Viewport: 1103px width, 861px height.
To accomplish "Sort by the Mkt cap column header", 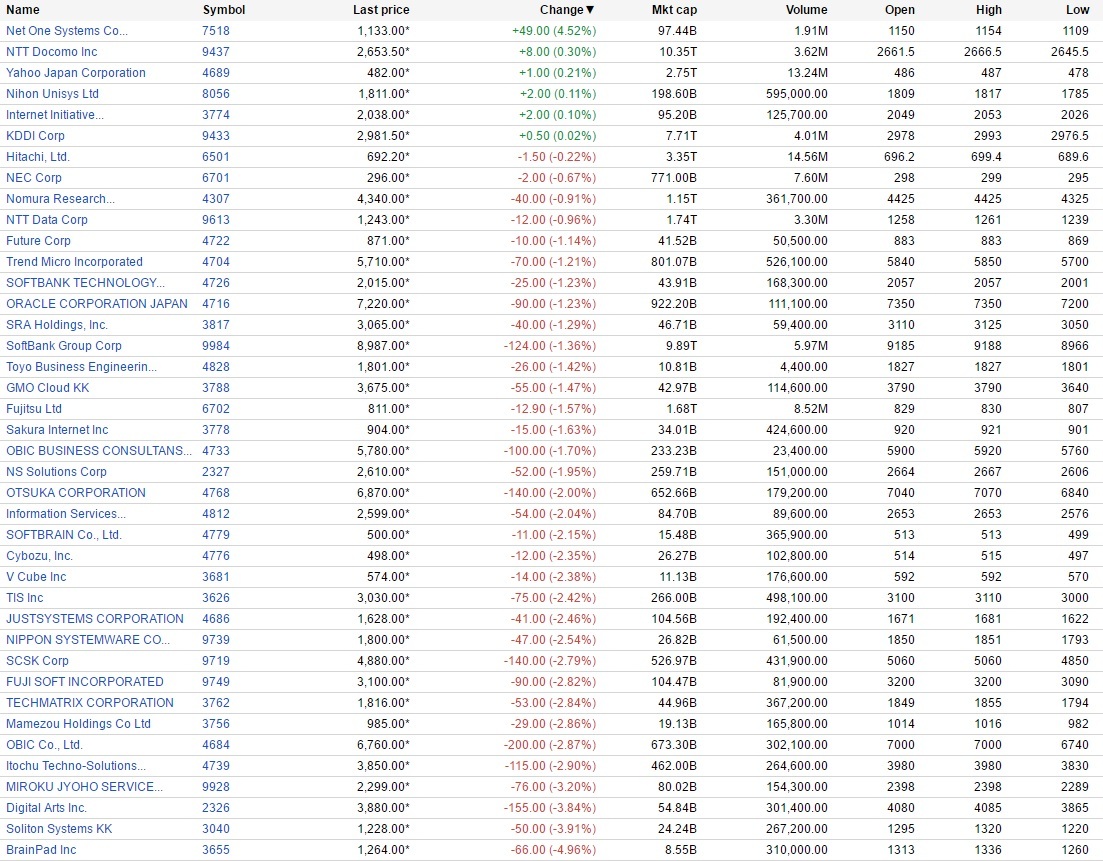I will [x=674, y=10].
